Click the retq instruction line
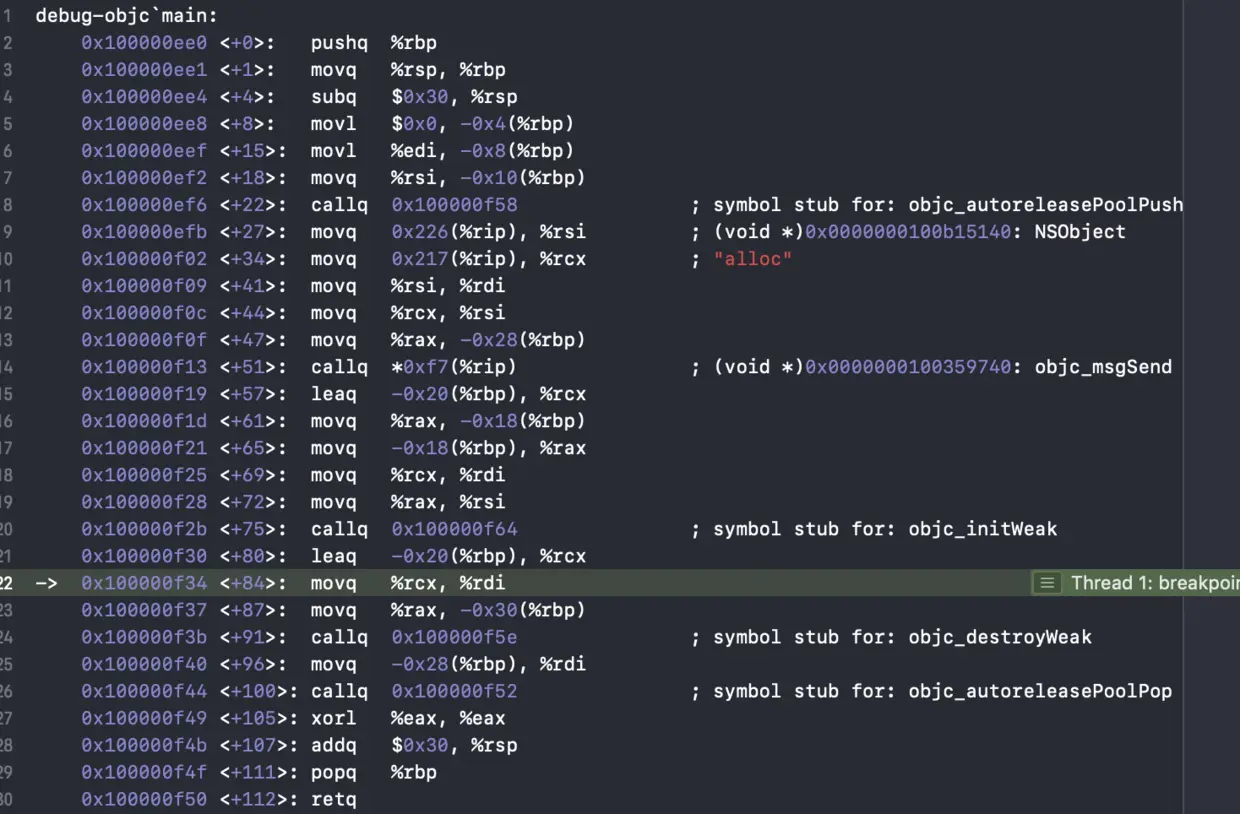Screen dimensions: 1240x814 tap(333, 799)
